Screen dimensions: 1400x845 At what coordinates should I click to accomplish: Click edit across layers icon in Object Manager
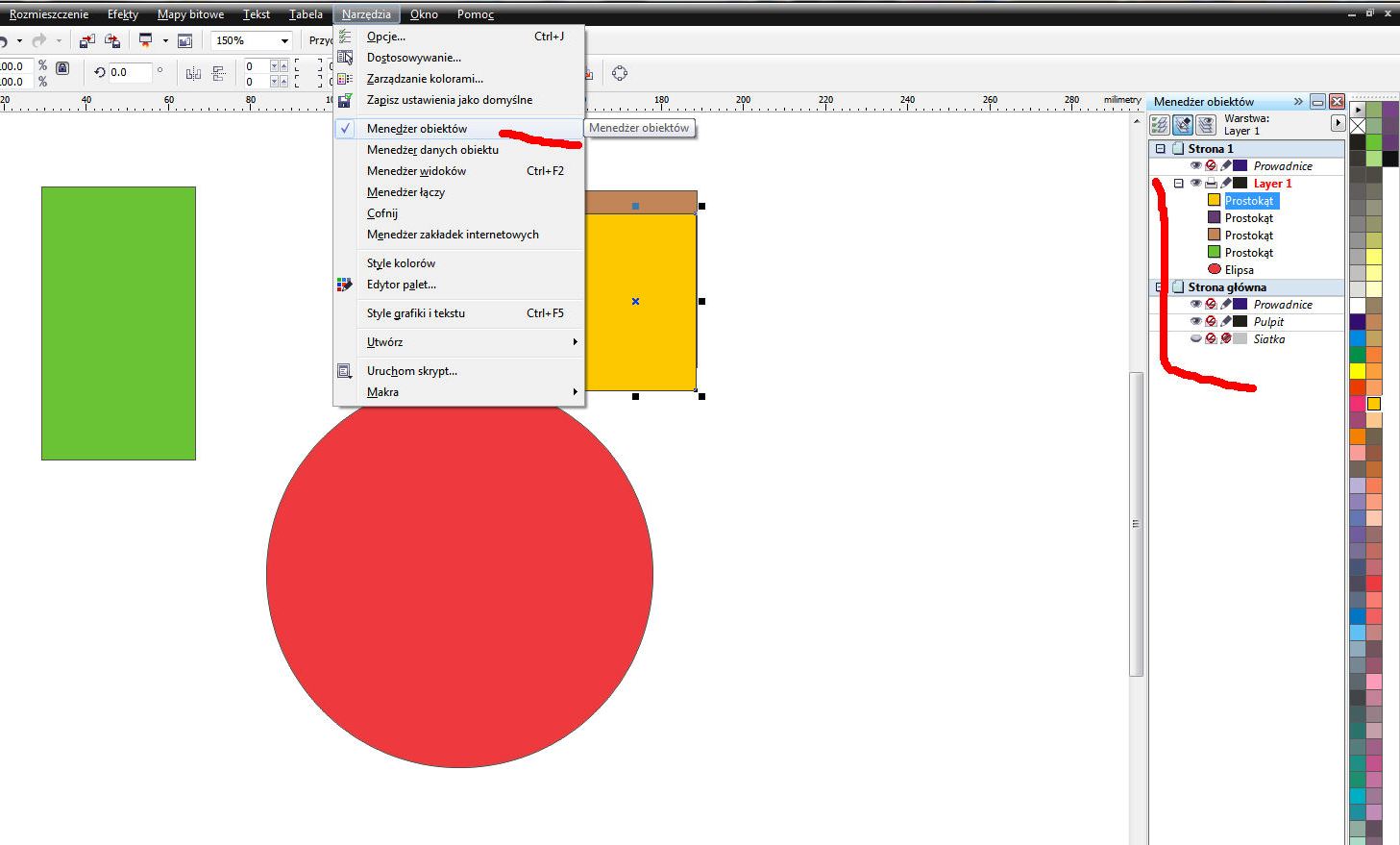tap(1183, 125)
